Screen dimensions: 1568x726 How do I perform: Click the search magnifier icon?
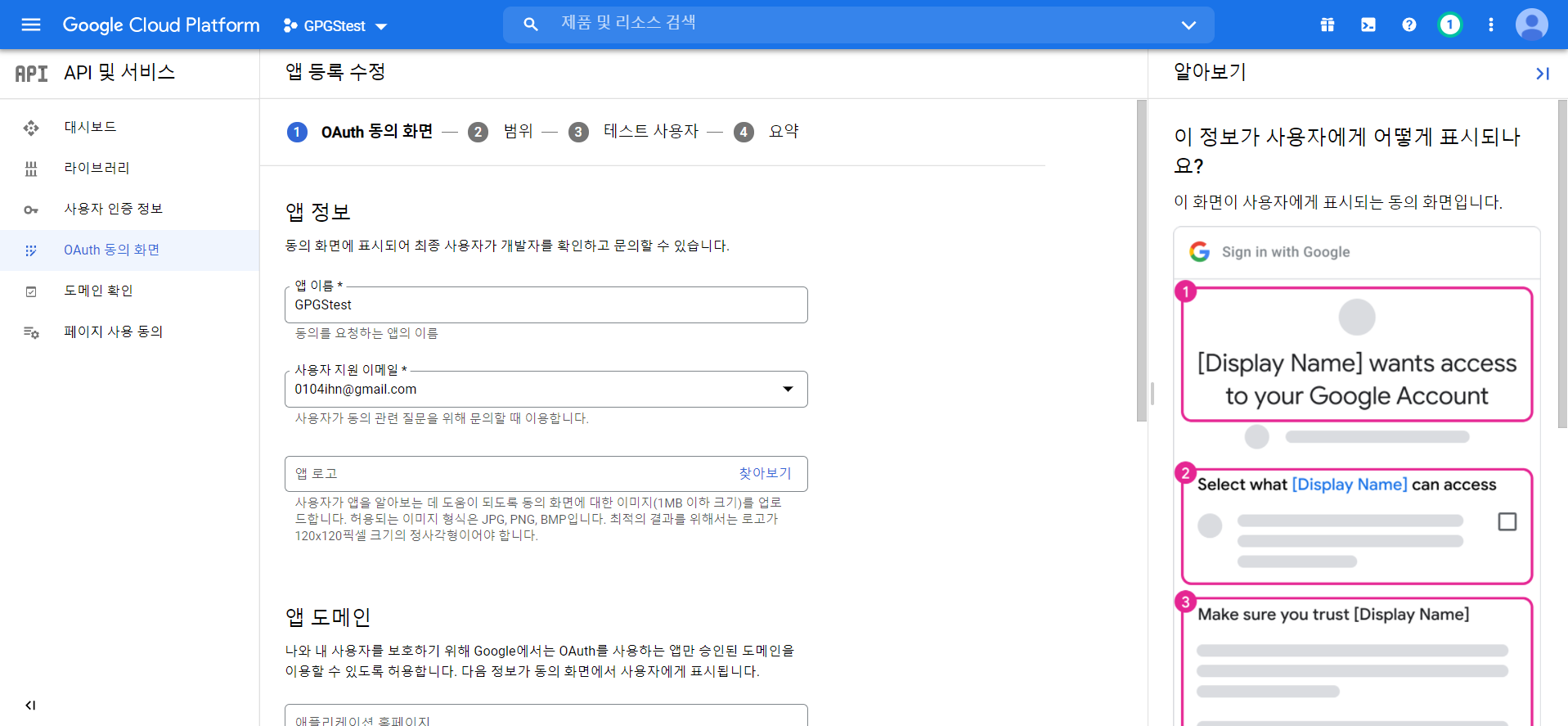[x=531, y=25]
